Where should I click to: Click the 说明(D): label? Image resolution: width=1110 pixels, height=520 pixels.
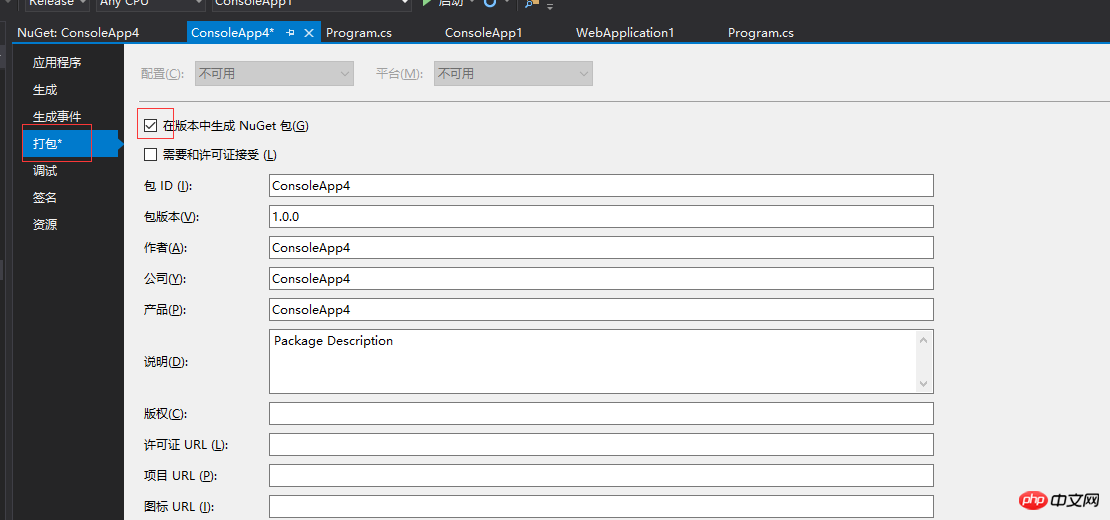165,362
